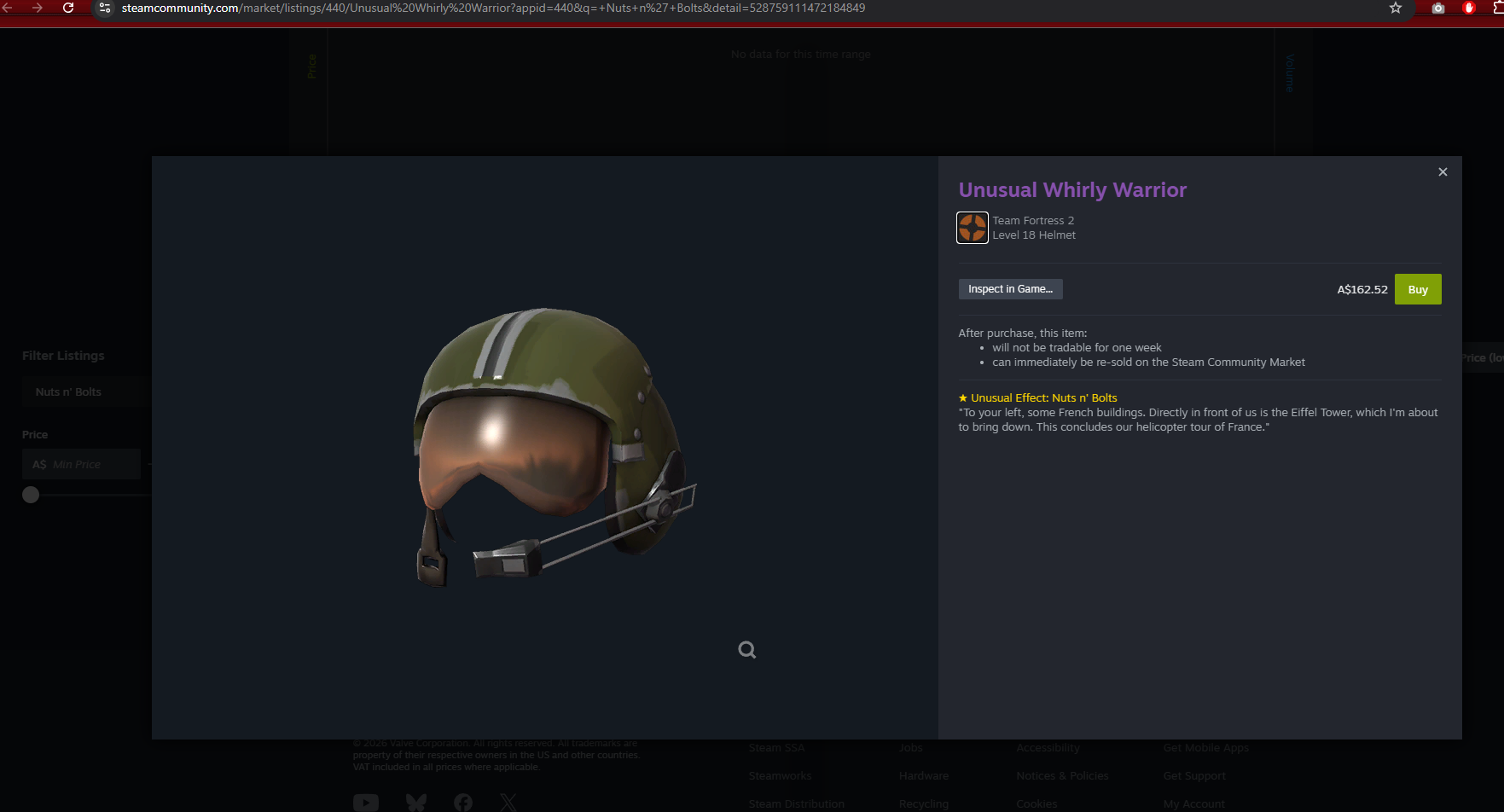This screenshot has height=812, width=1504.
Task: Click the red extension icon in the toolbar
Action: [1469, 8]
